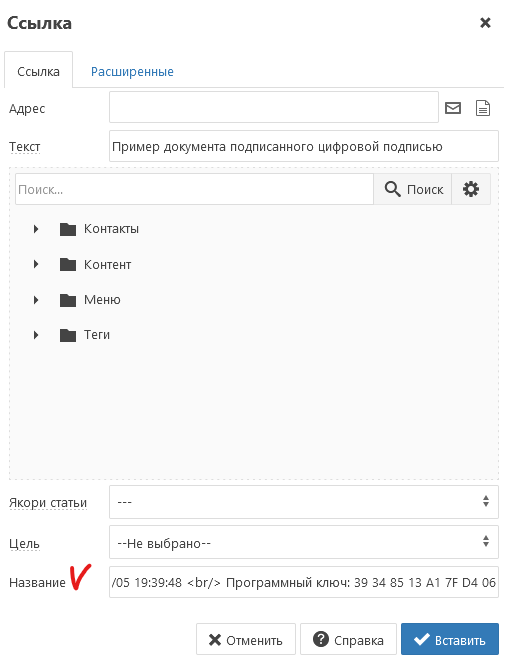
Task: Open the Цель dropdown
Action: tap(304, 542)
